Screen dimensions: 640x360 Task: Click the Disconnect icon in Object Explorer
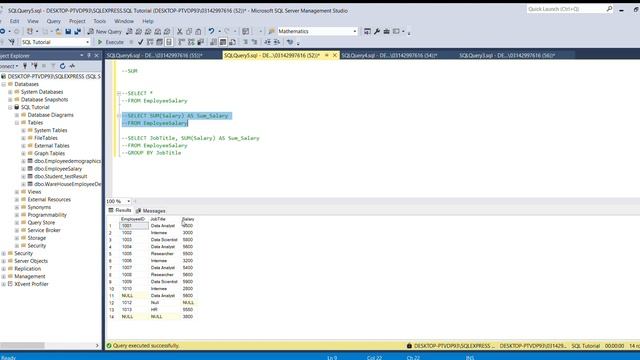click(35, 66)
